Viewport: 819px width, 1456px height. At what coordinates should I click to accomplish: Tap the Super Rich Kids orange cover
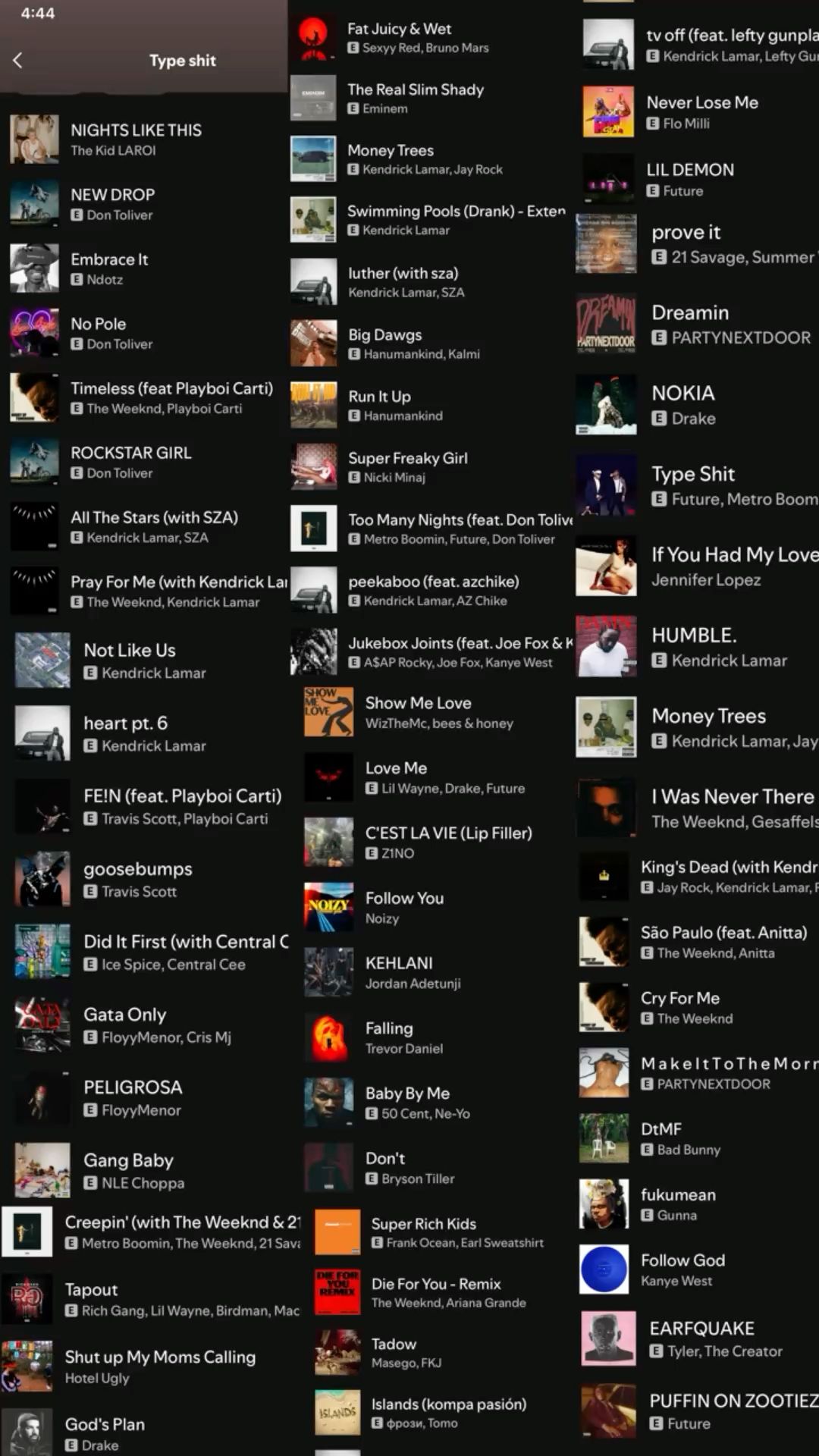(337, 1232)
